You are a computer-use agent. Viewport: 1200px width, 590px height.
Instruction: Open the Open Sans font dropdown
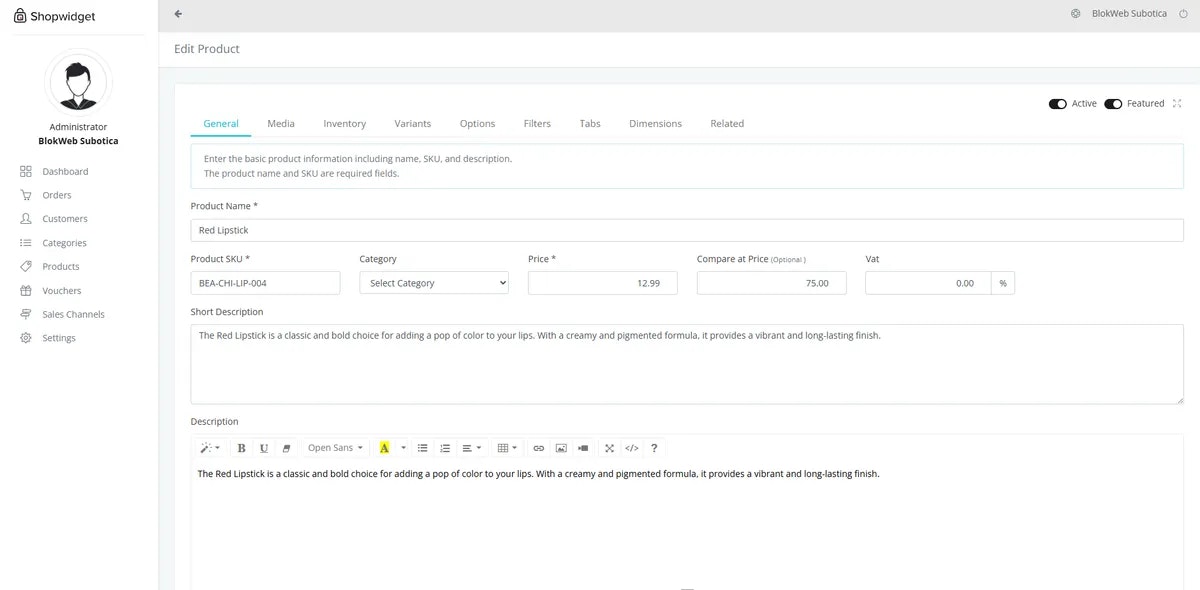pyautogui.click(x=335, y=447)
